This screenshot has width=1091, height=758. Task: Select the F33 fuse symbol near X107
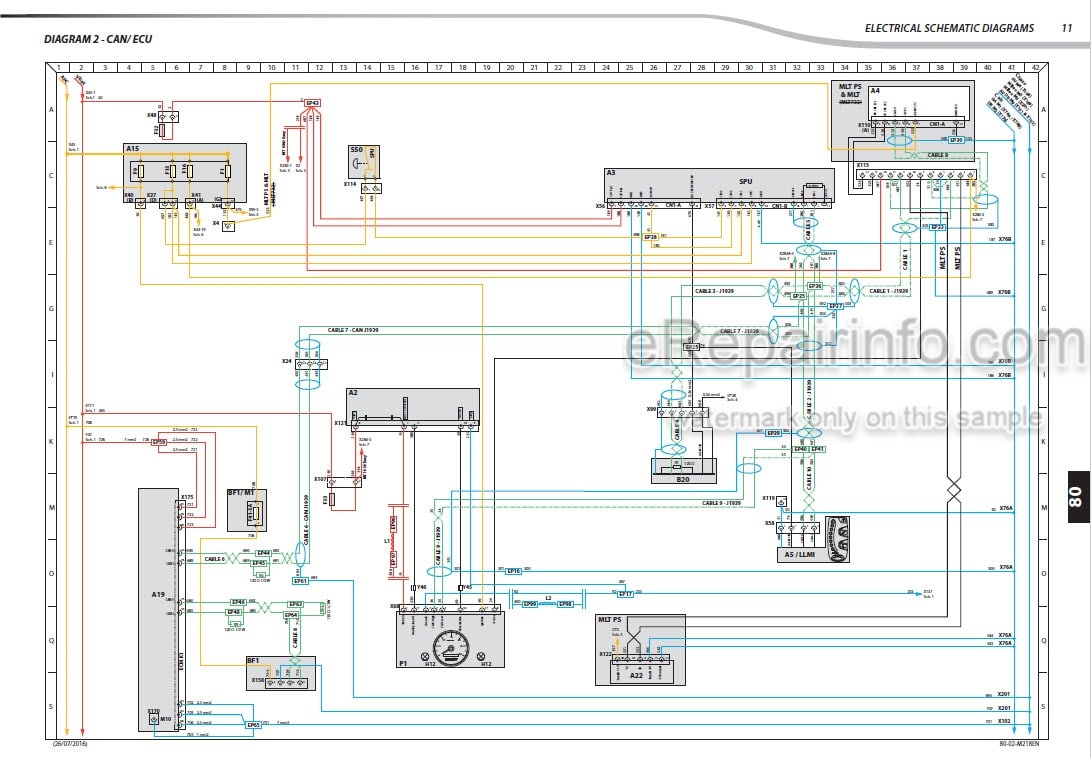tap(333, 499)
